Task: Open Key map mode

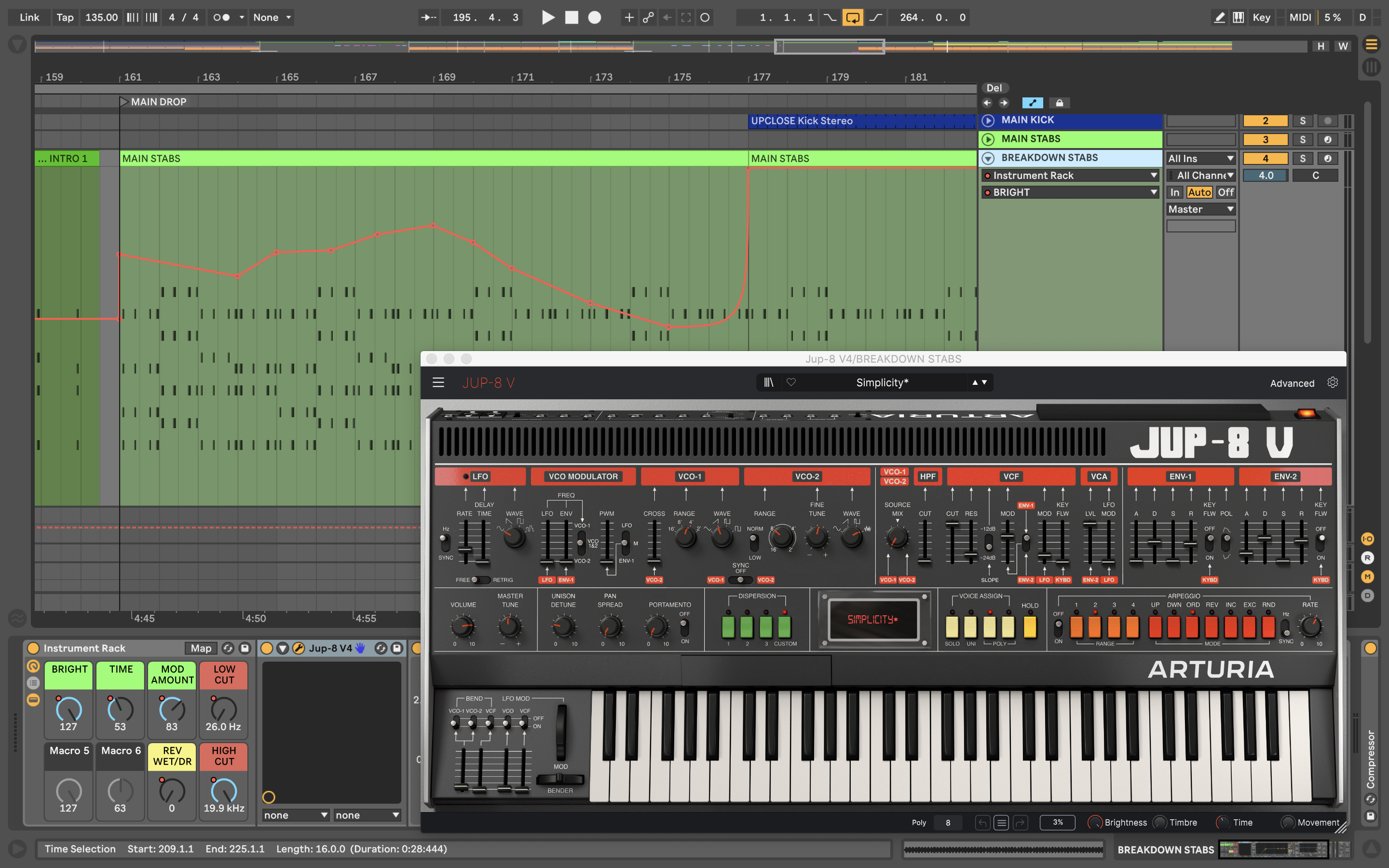Action: [1261, 17]
